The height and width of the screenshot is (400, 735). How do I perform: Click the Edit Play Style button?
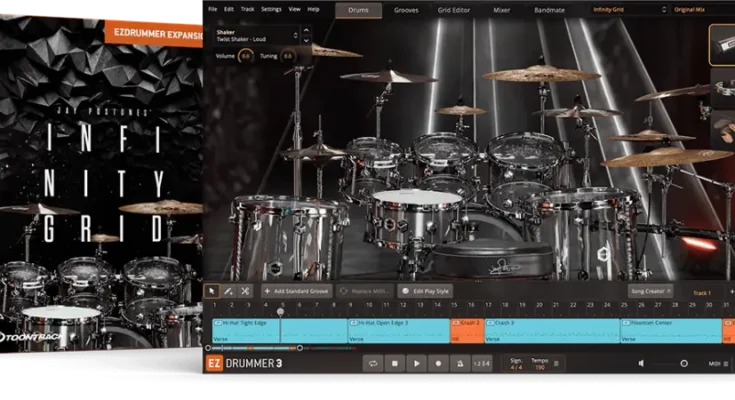[425, 291]
